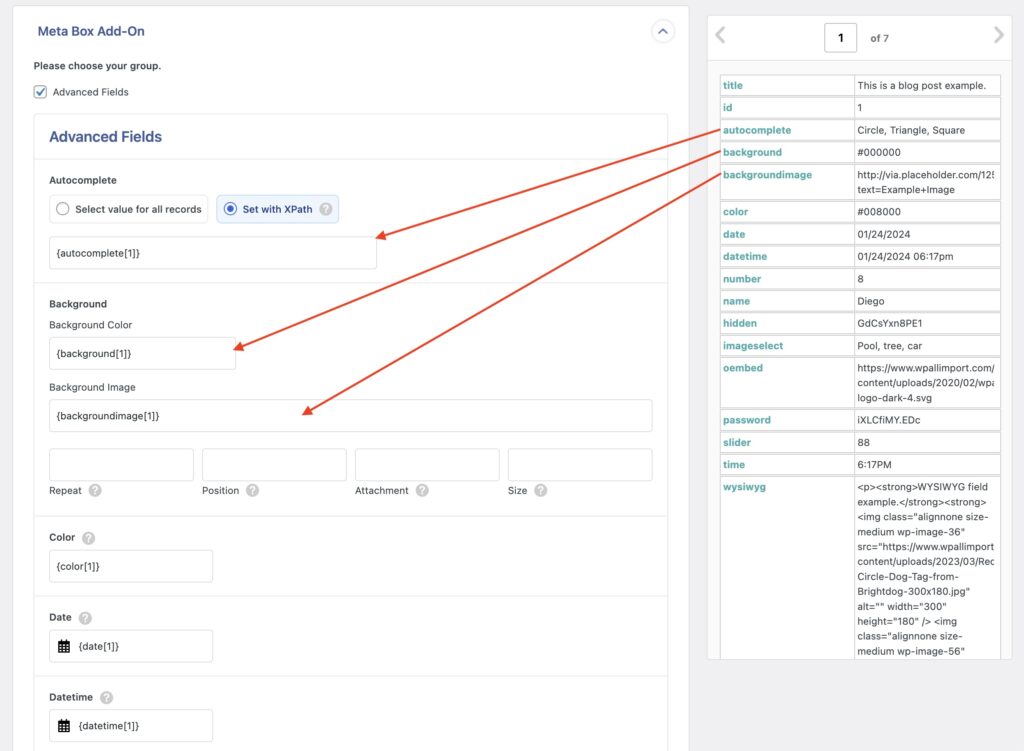Click the help icon next to Size

tap(540, 491)
